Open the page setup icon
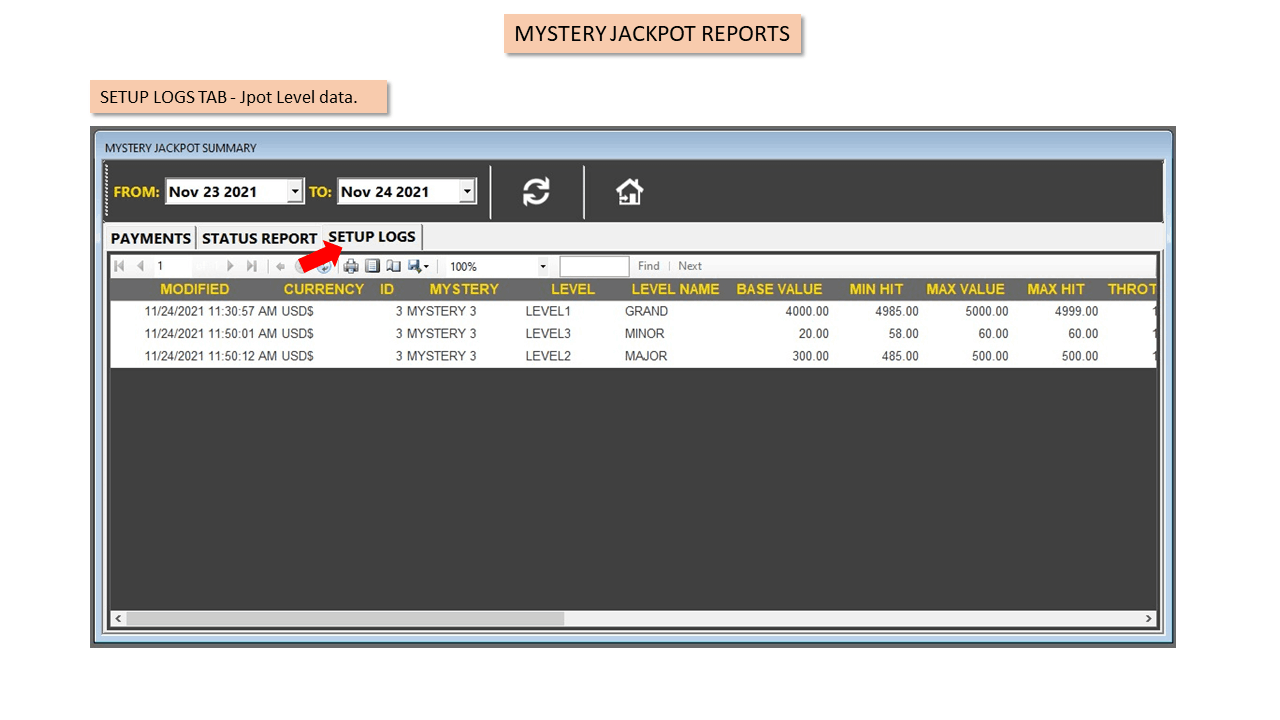 (x=393, y=266)
